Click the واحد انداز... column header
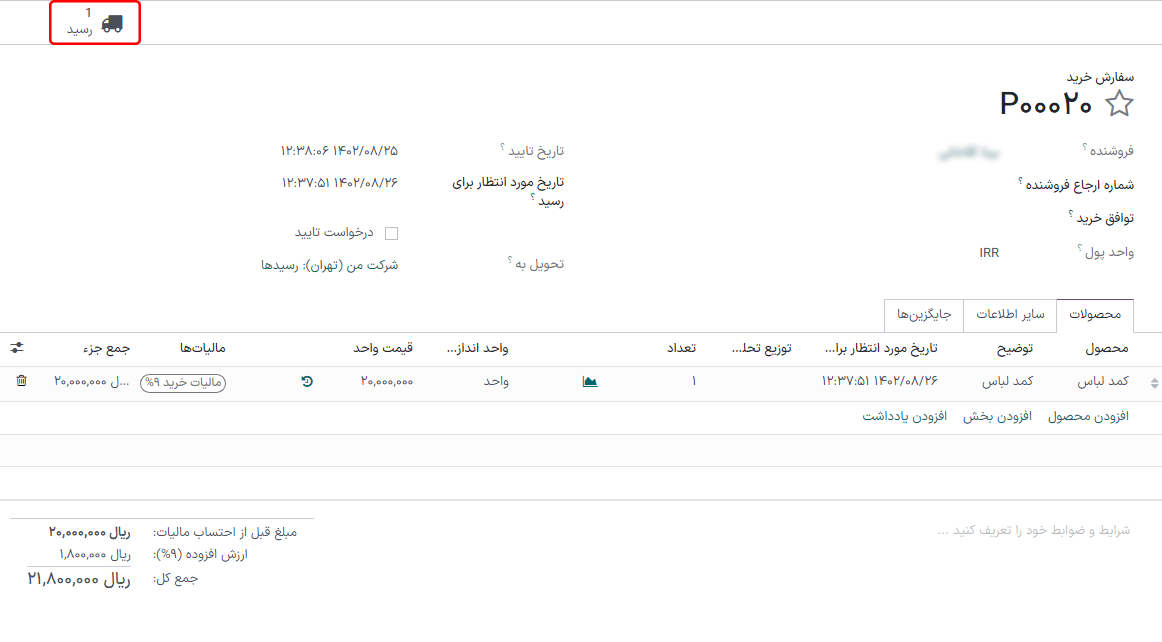This screenshot has width=1162, height=642. (x=477, y=348)
